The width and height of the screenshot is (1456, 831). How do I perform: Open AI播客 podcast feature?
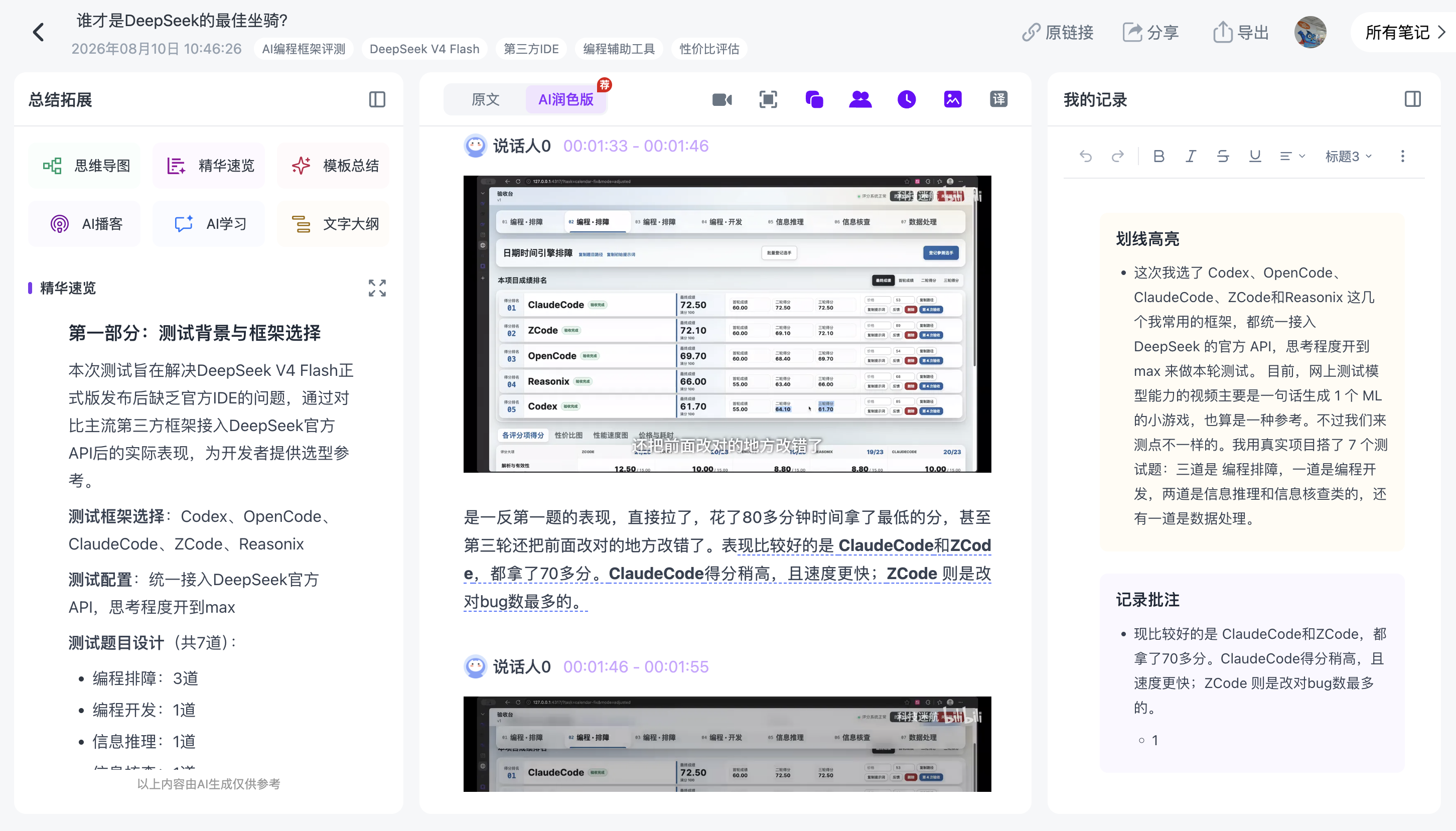point(84,224)
